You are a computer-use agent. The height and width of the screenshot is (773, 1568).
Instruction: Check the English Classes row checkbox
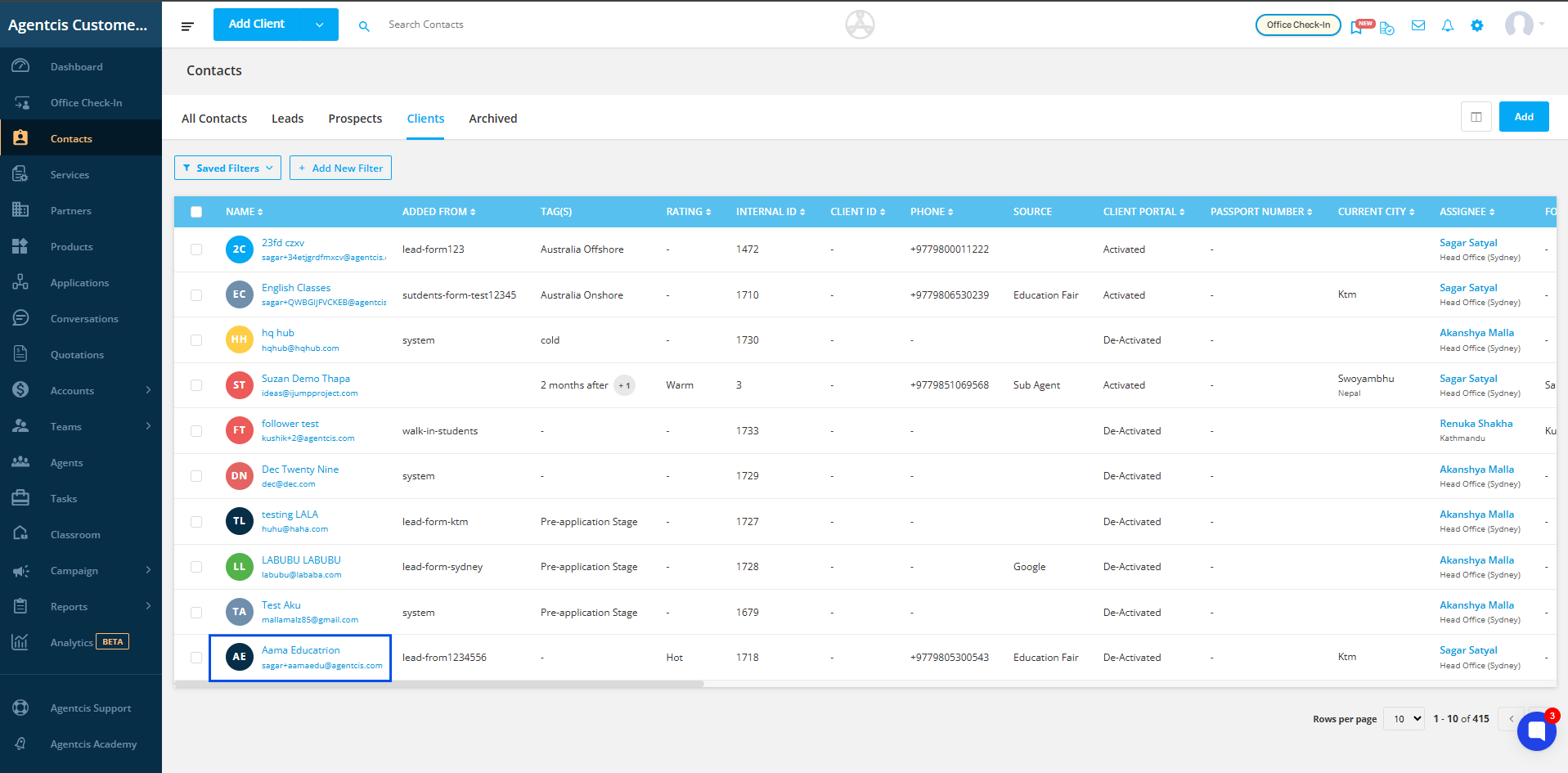pyautogui.click(x=196, y=294)
